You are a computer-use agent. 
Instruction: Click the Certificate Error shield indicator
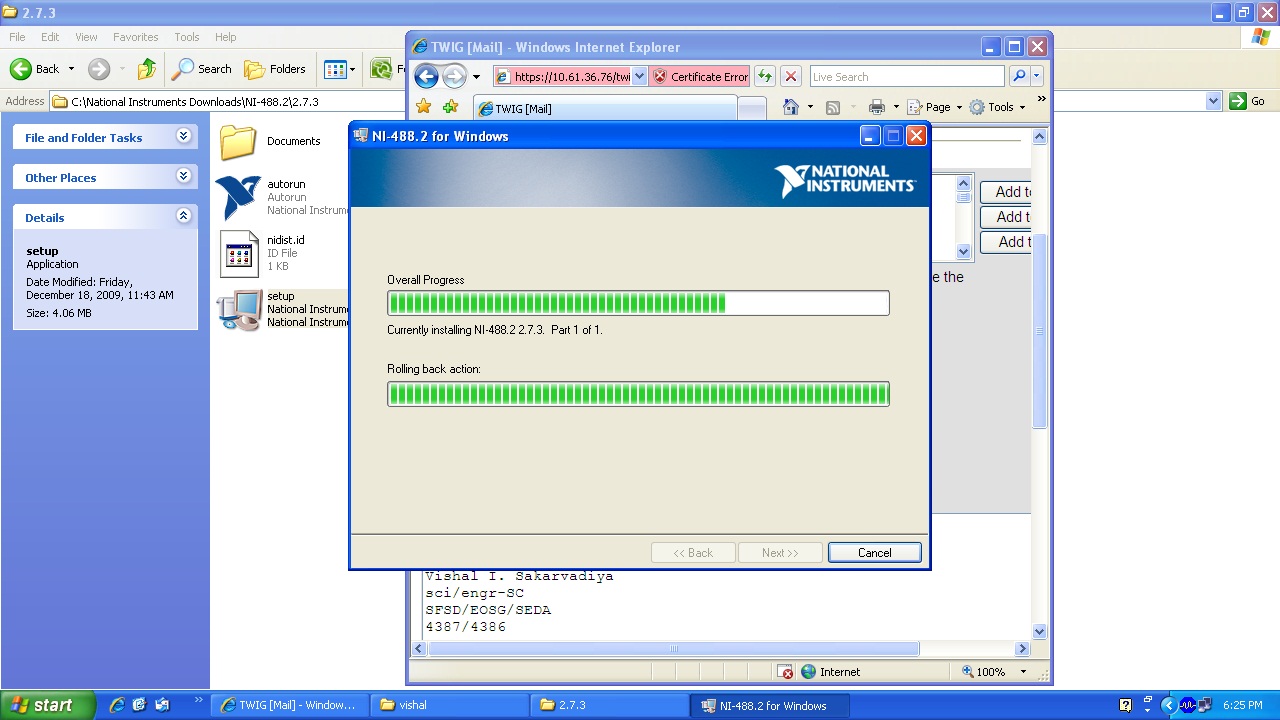(700, 77)
